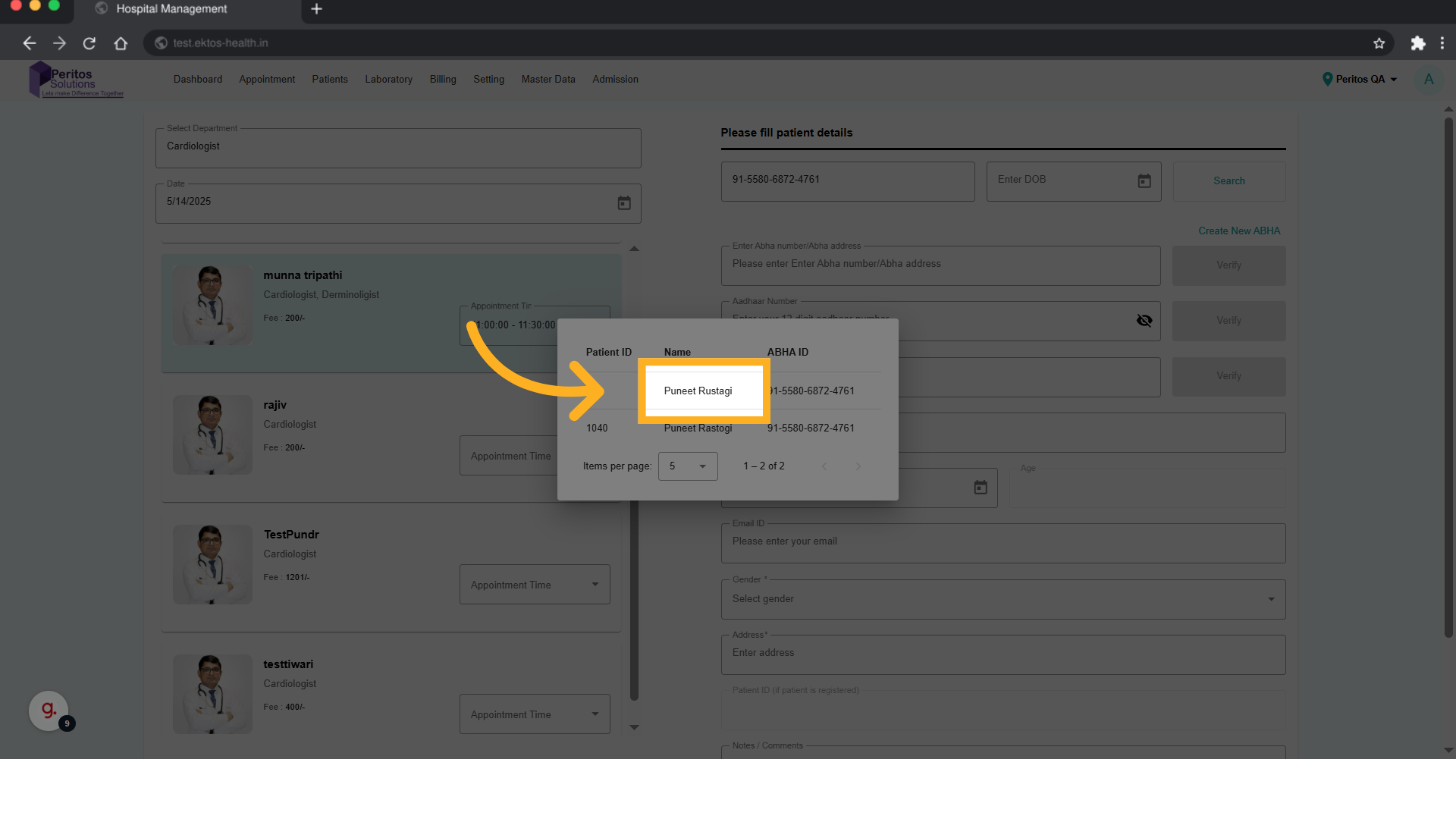Toggle Aadhaar number visibility eye icon
Screen dimensions: 1456x819
pyautogui.click(x=1144, y=321)
